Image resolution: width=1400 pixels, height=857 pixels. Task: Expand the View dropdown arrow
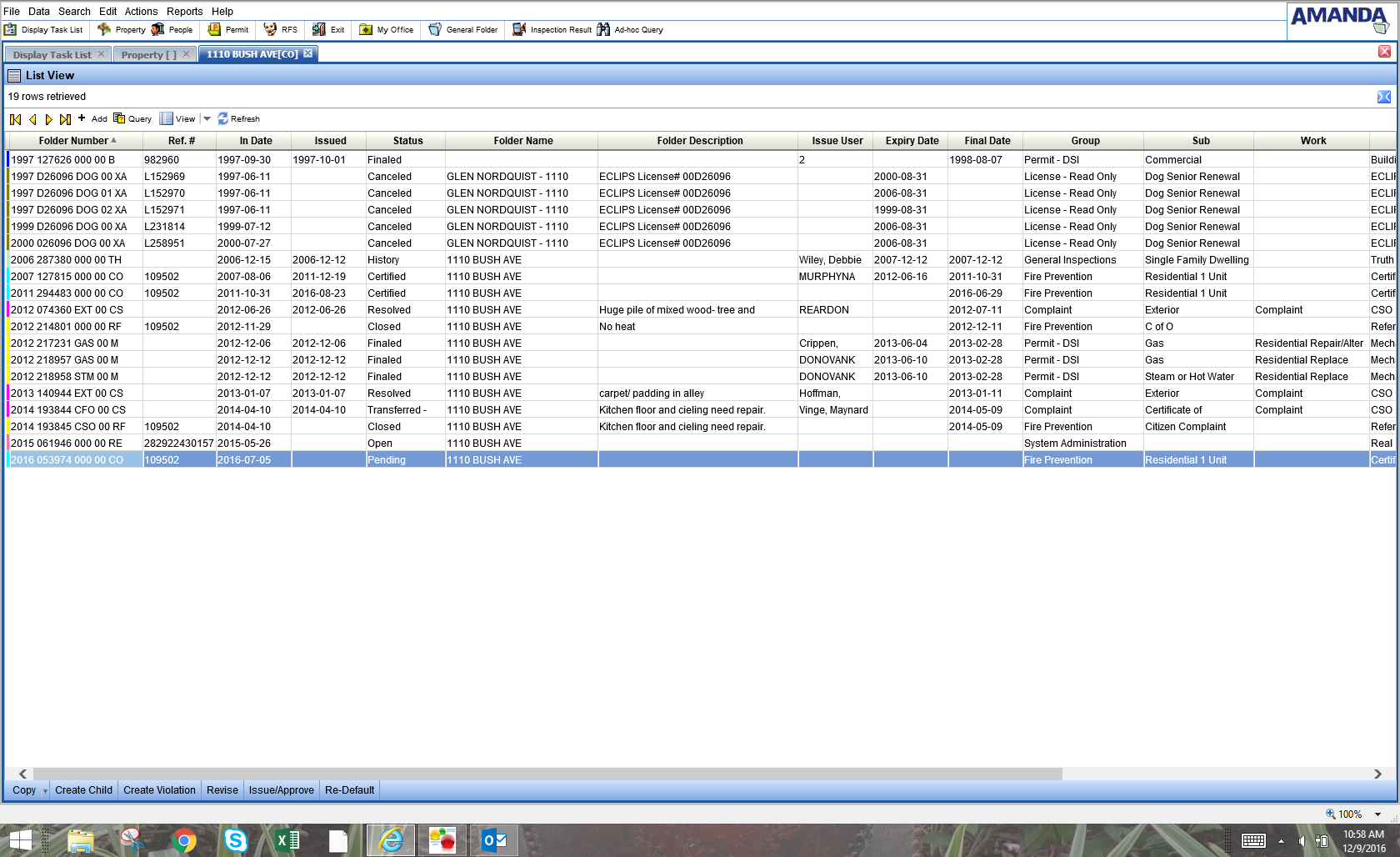pos(207,119)
